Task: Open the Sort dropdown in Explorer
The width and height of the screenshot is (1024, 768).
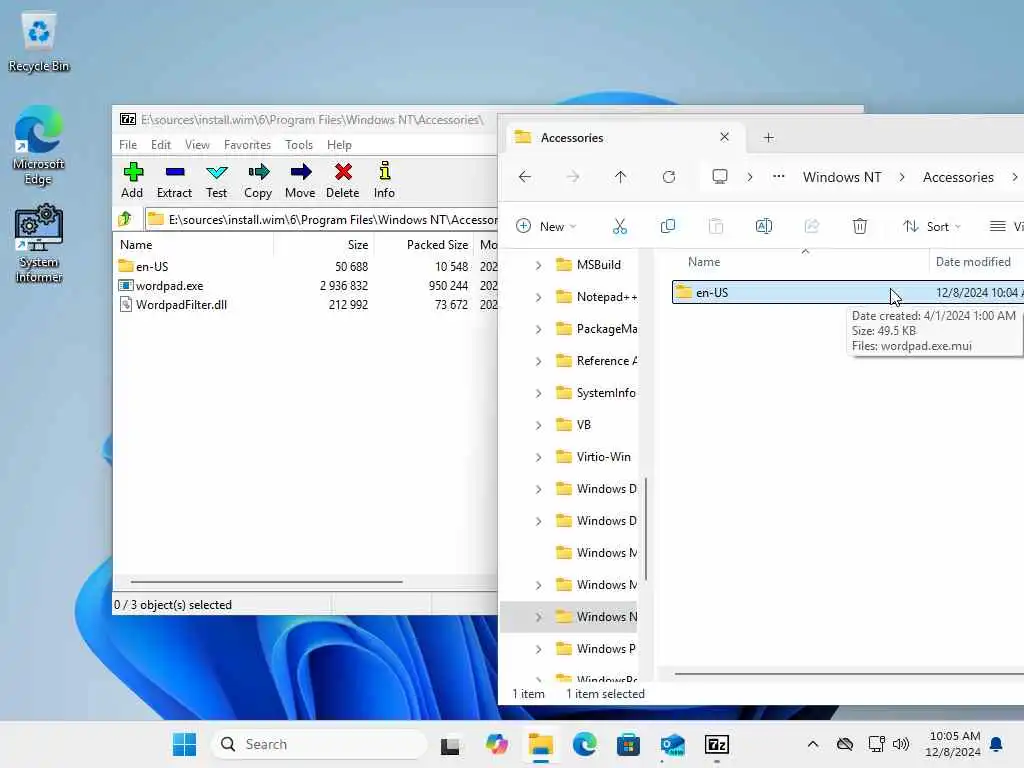Action: pos(932,227)
